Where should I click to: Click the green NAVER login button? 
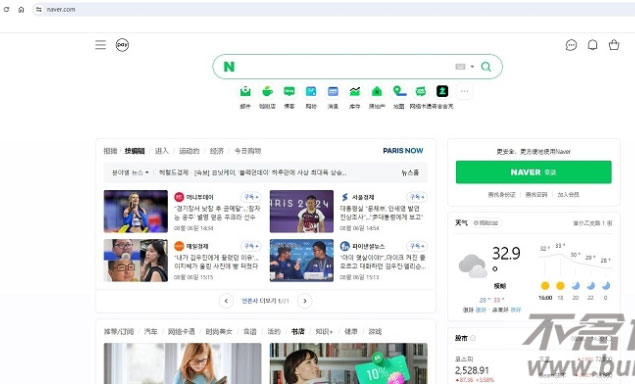[533, 172]
